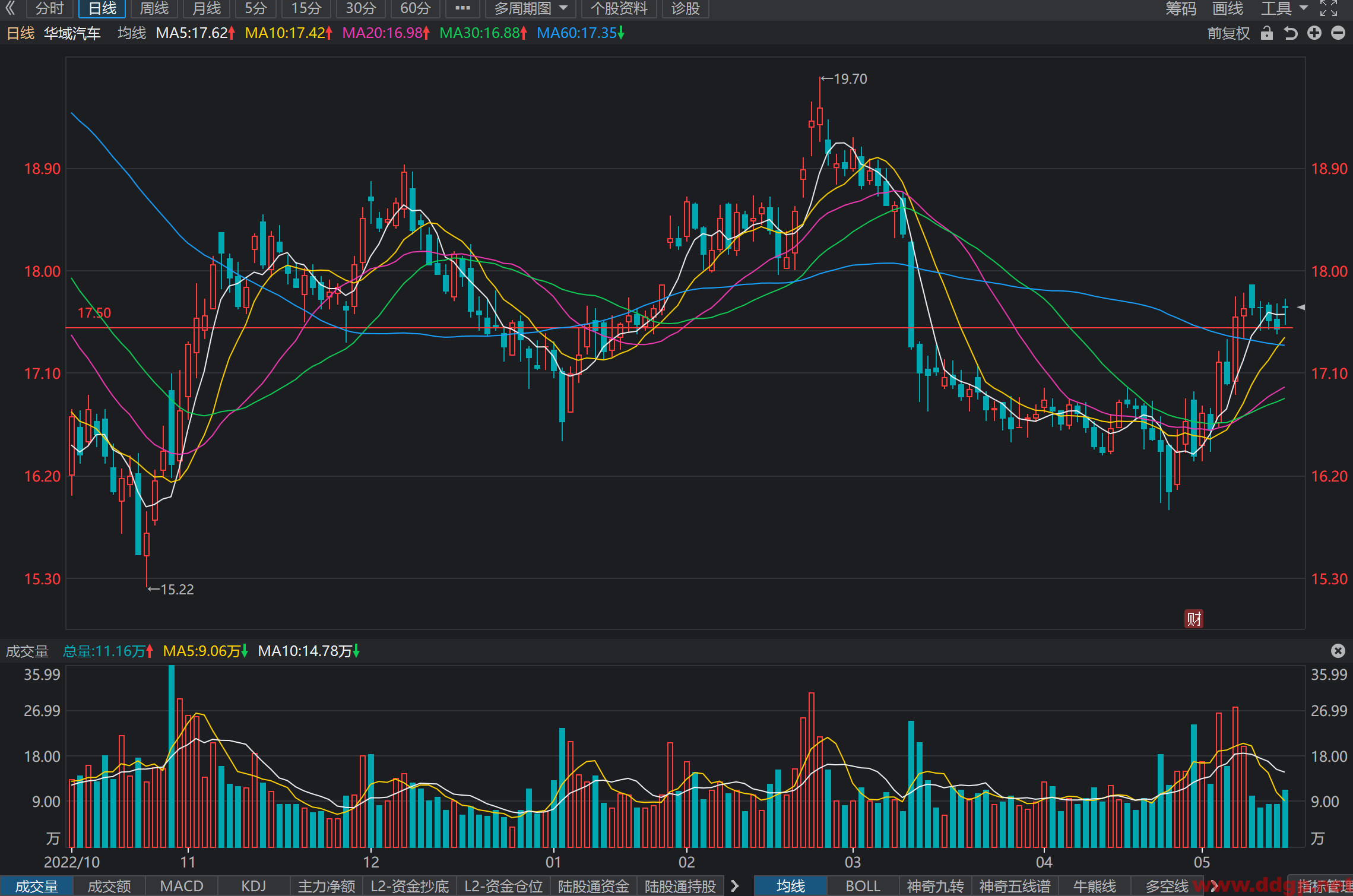Show more indicator tabs after 陆股通持股

(x=735, y=886)
